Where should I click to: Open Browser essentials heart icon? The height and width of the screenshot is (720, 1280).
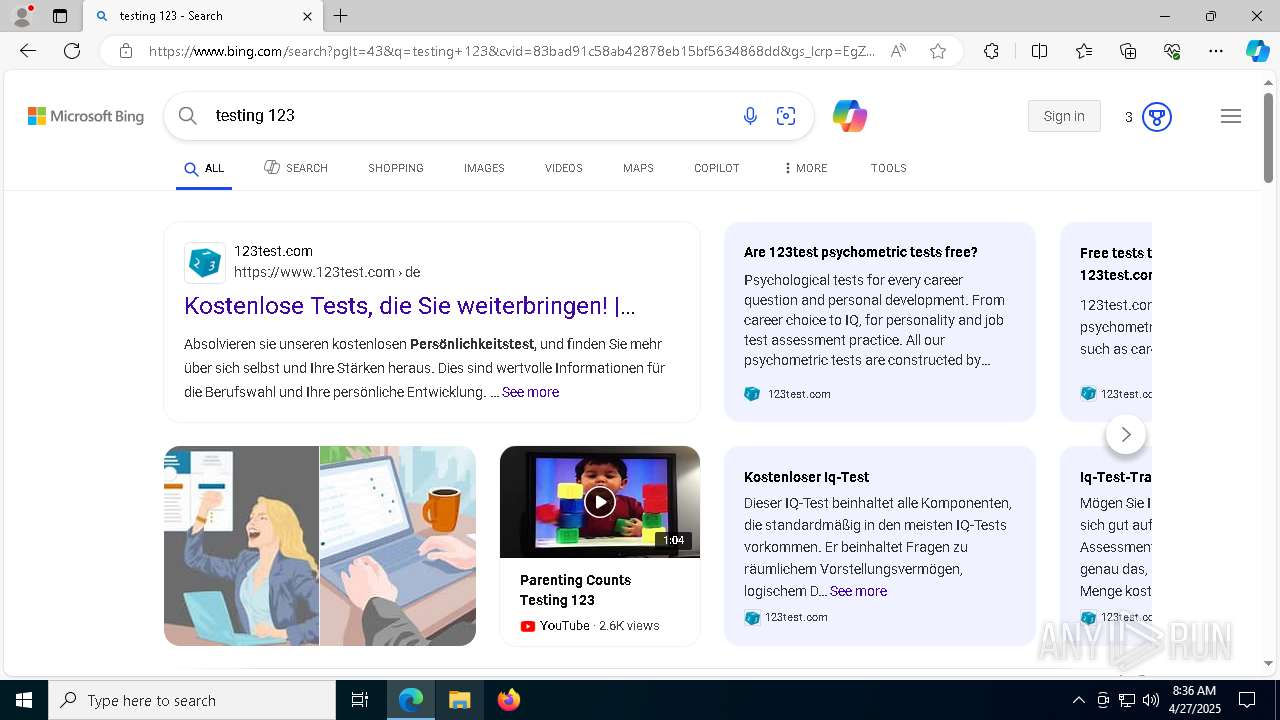click(x=1172, y=51)
